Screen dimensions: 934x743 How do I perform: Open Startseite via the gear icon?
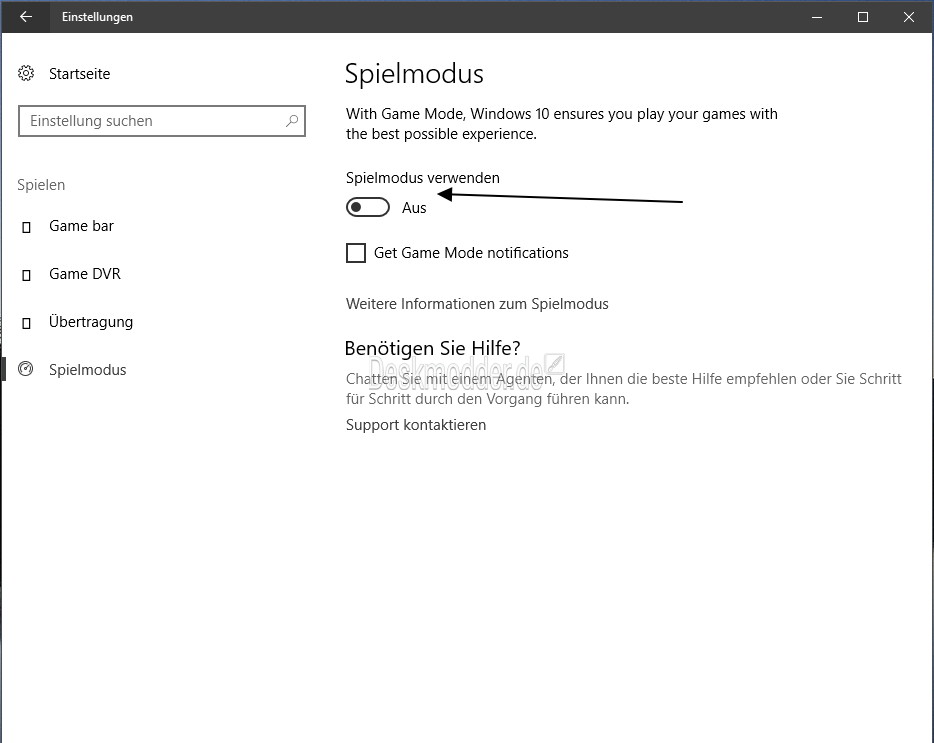tap(26, 73)
